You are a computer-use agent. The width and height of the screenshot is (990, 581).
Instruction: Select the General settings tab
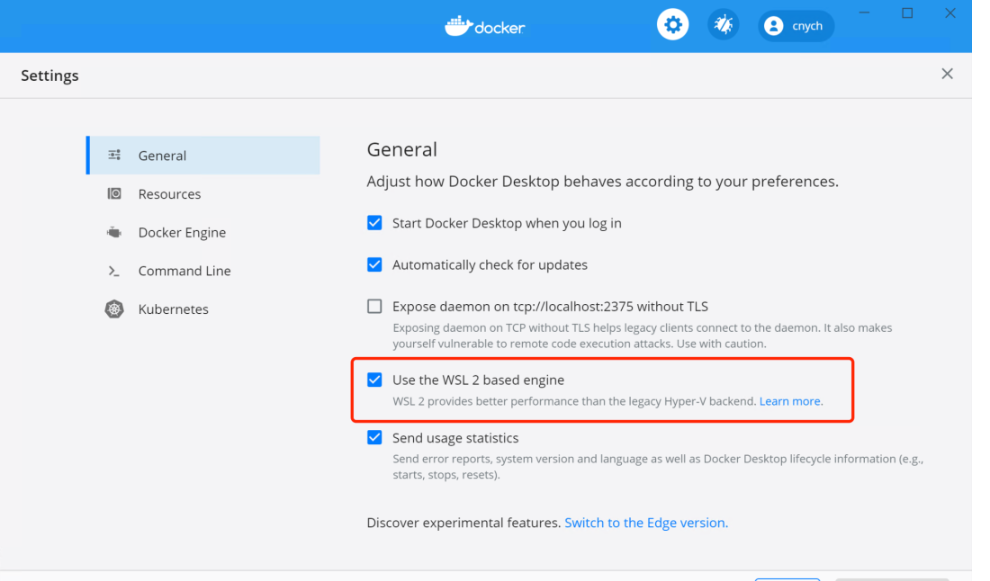click(x=203, y=155)
